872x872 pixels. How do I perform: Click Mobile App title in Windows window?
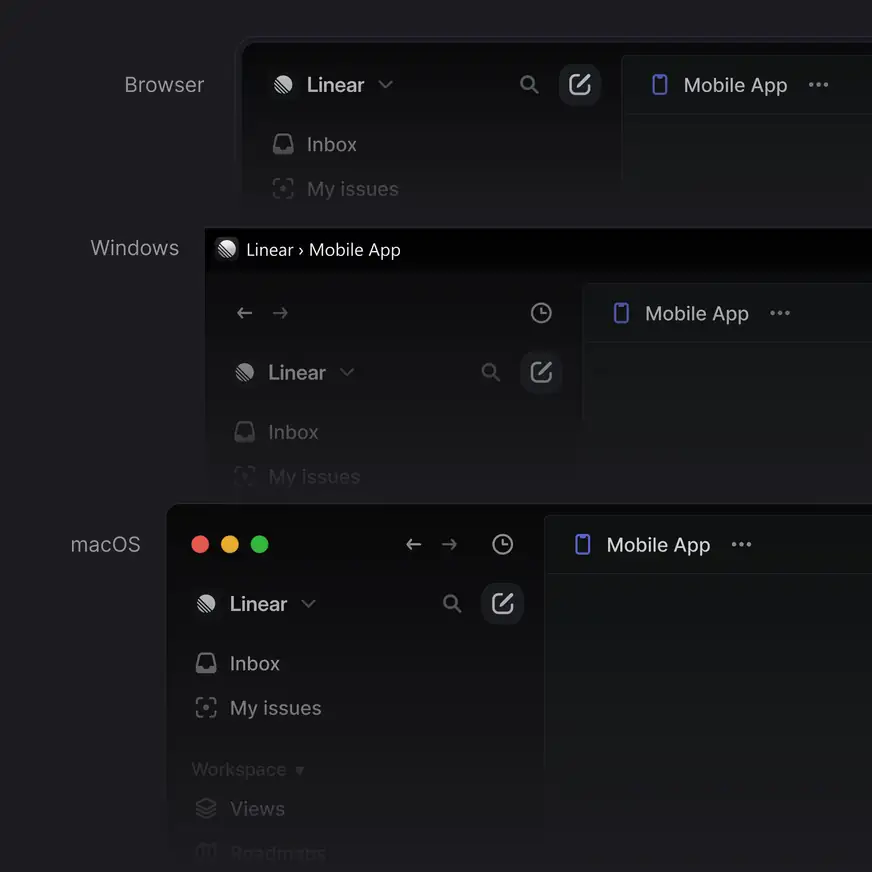pyautogui.click(x=697, y=314)
